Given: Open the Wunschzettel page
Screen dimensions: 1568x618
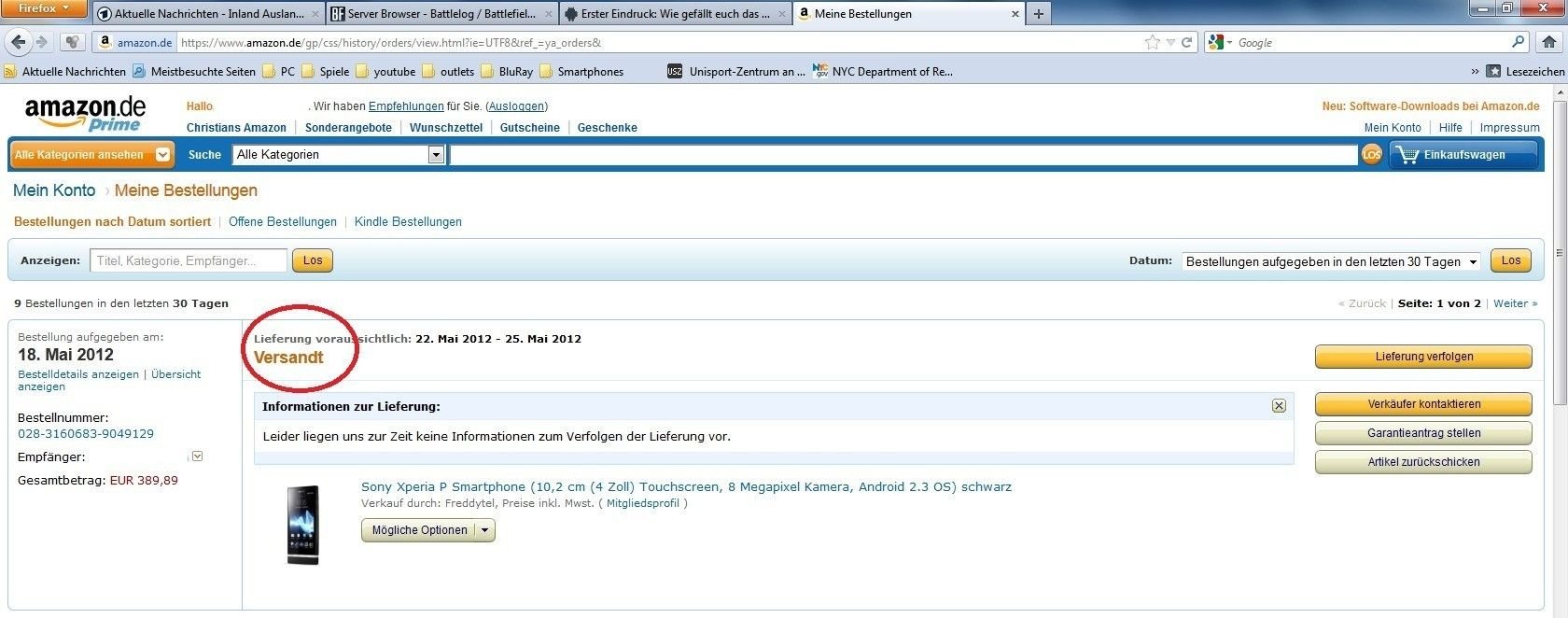Looking at the screenshot, I should [x=446, y=128].
